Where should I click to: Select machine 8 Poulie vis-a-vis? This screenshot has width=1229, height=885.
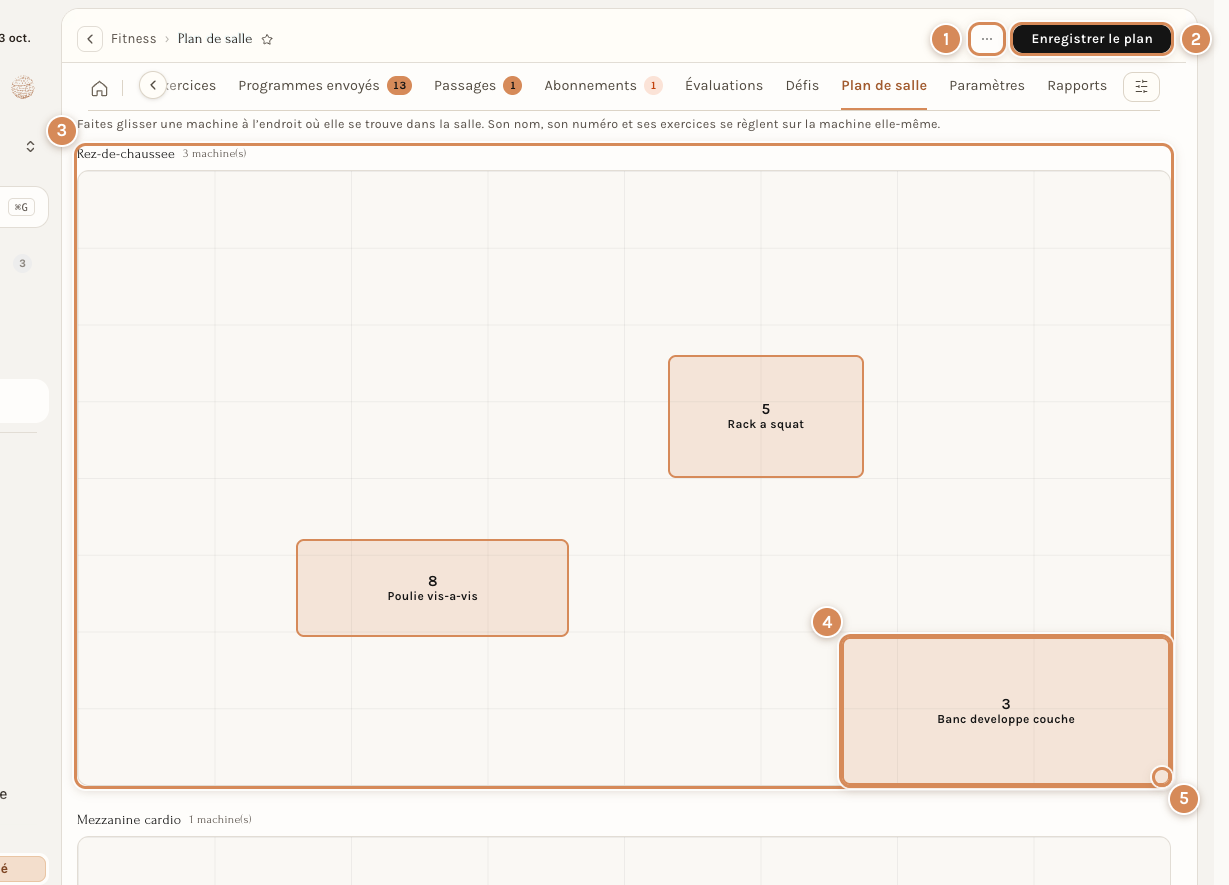click(432, 588)
